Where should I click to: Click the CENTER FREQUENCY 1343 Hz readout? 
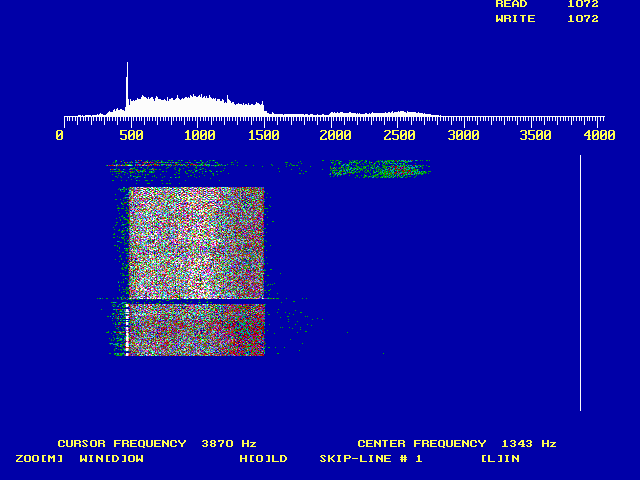[457, 443]
